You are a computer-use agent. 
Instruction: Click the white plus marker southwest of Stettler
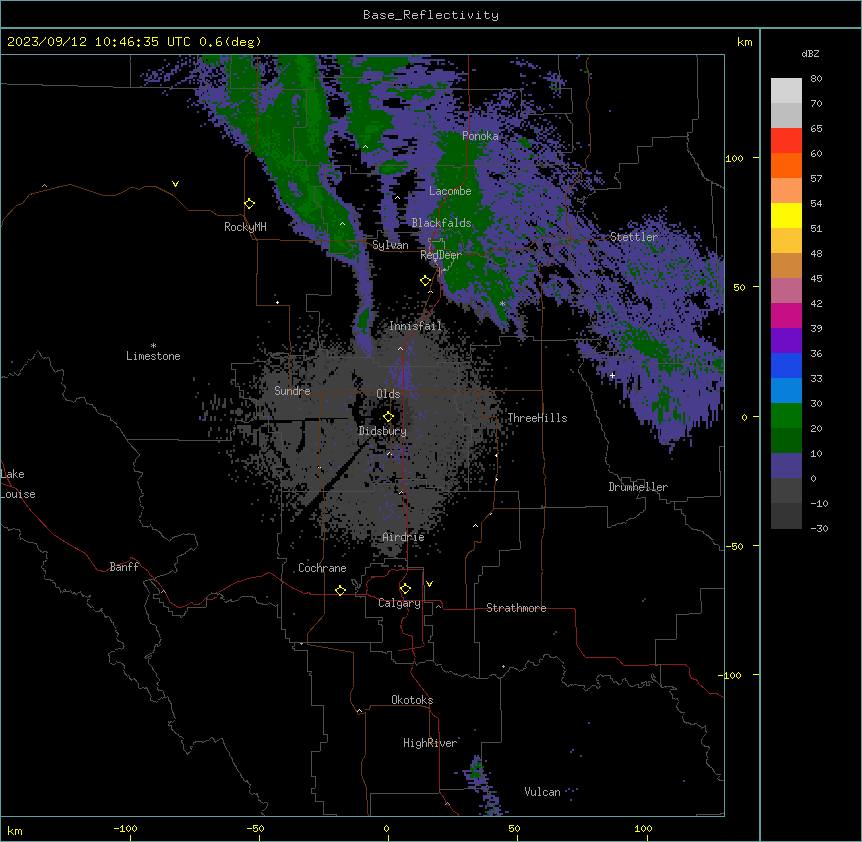612,375
